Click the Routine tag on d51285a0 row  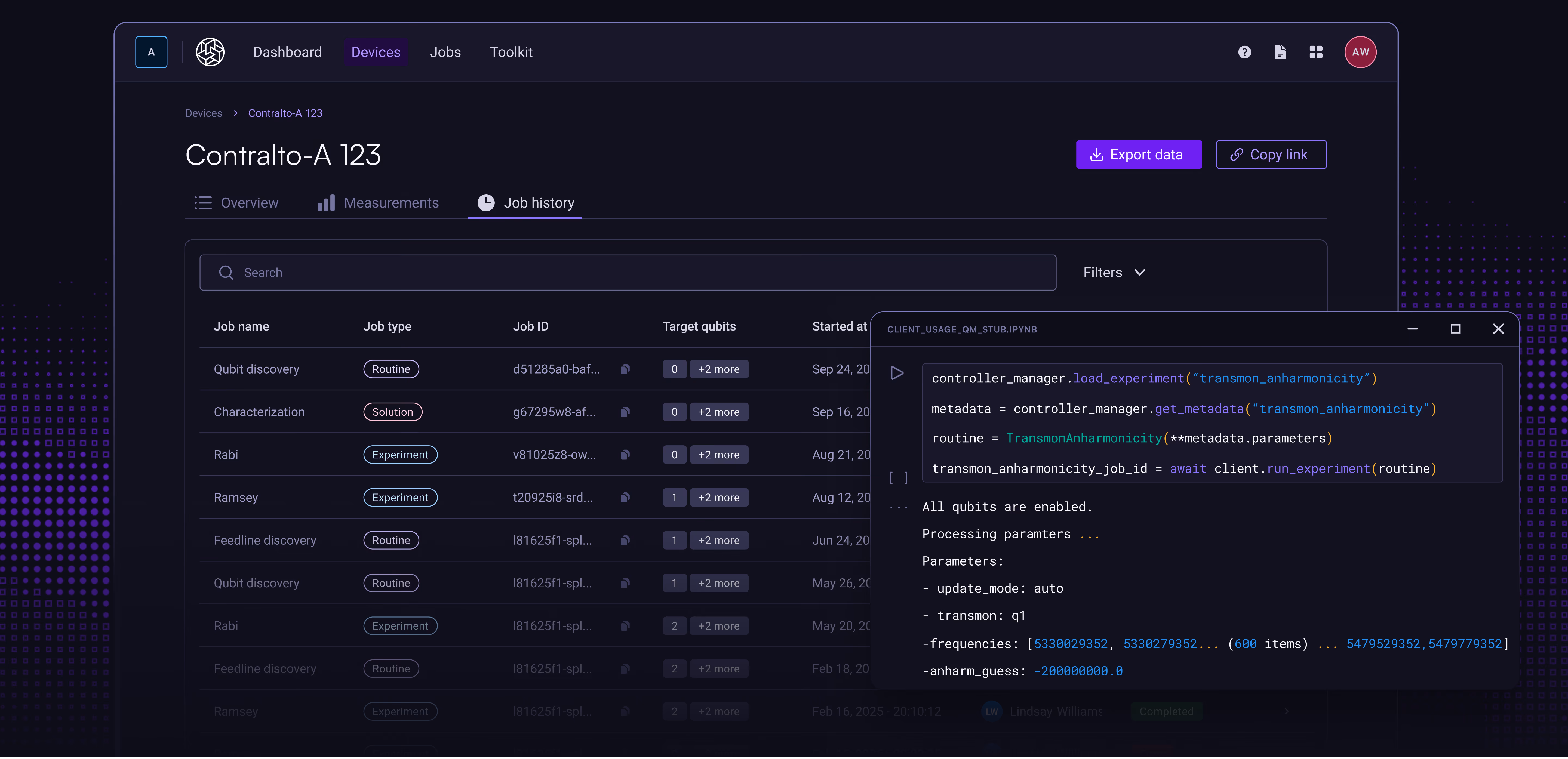click(x=391, y=369)
